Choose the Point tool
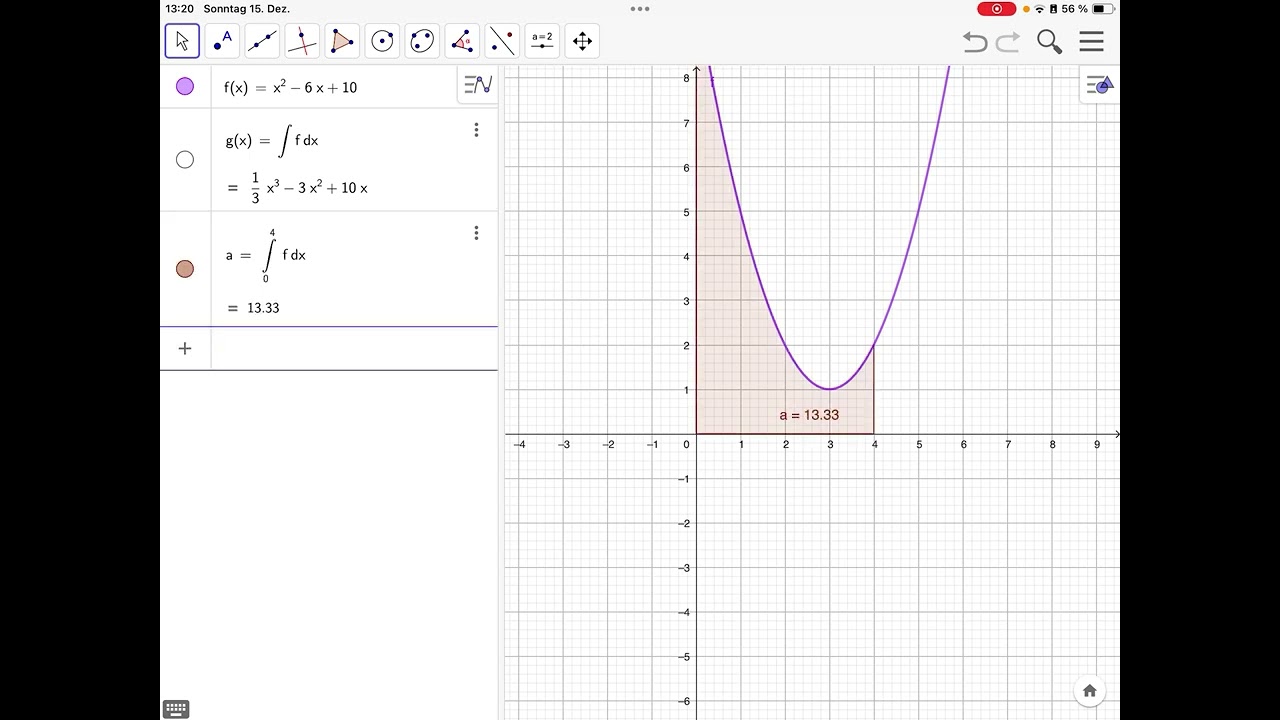This screenshot has height=720, width=1280. (222, 41)
